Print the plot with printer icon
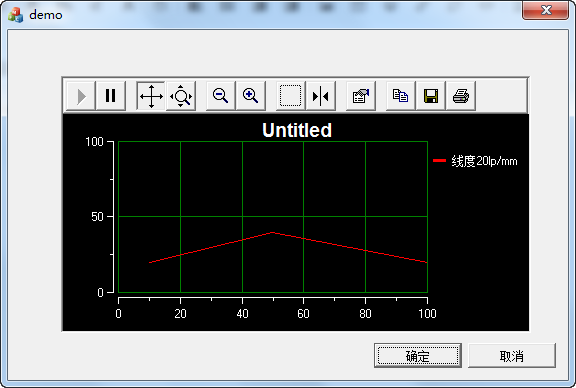Screen dimensions: 576x388 pos(461,96)
